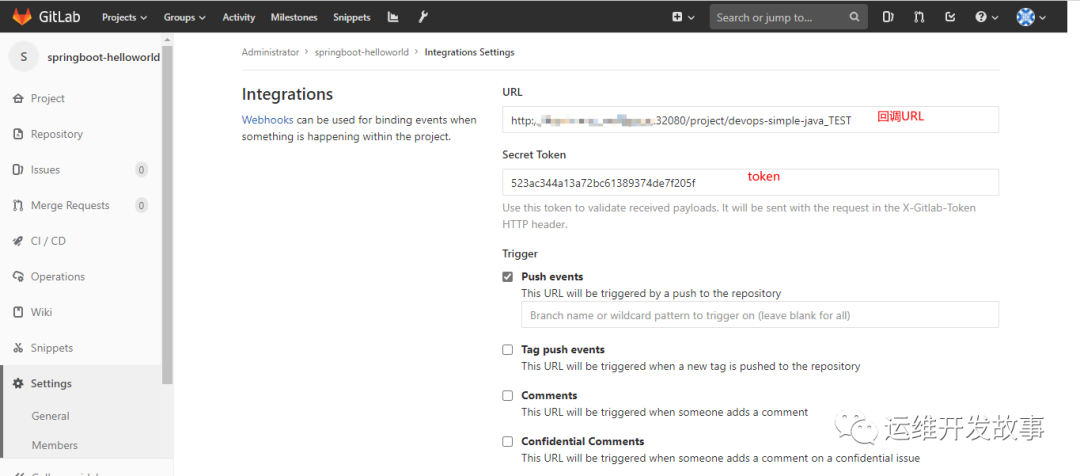Expand the Projects dropdown menu
1080x476 pixels.
tap(124, 17)
